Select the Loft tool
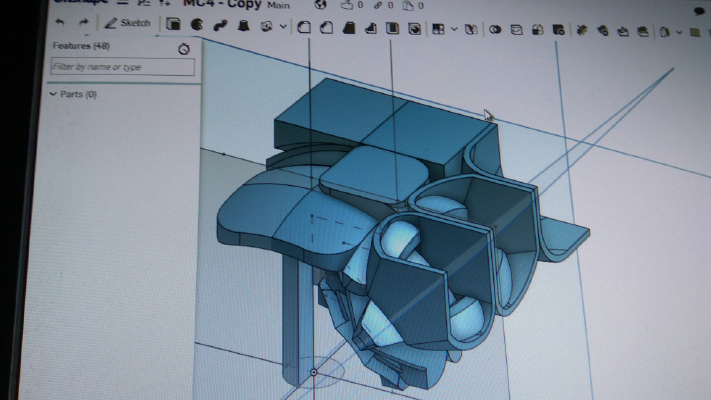 point(243,26)
